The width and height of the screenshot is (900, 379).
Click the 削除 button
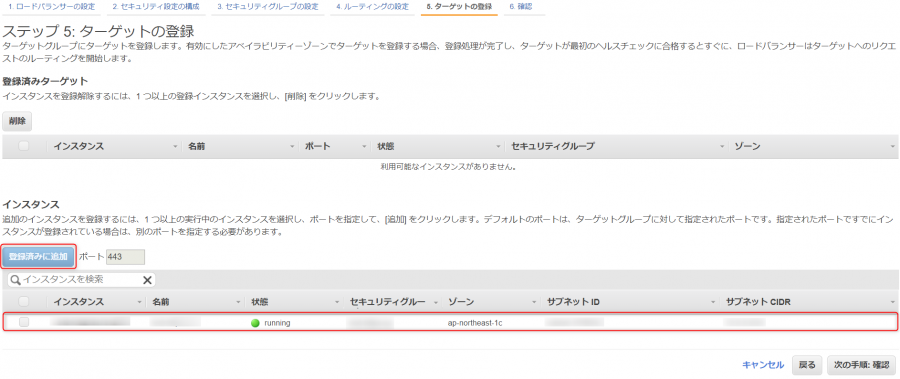tap(17, 121)
